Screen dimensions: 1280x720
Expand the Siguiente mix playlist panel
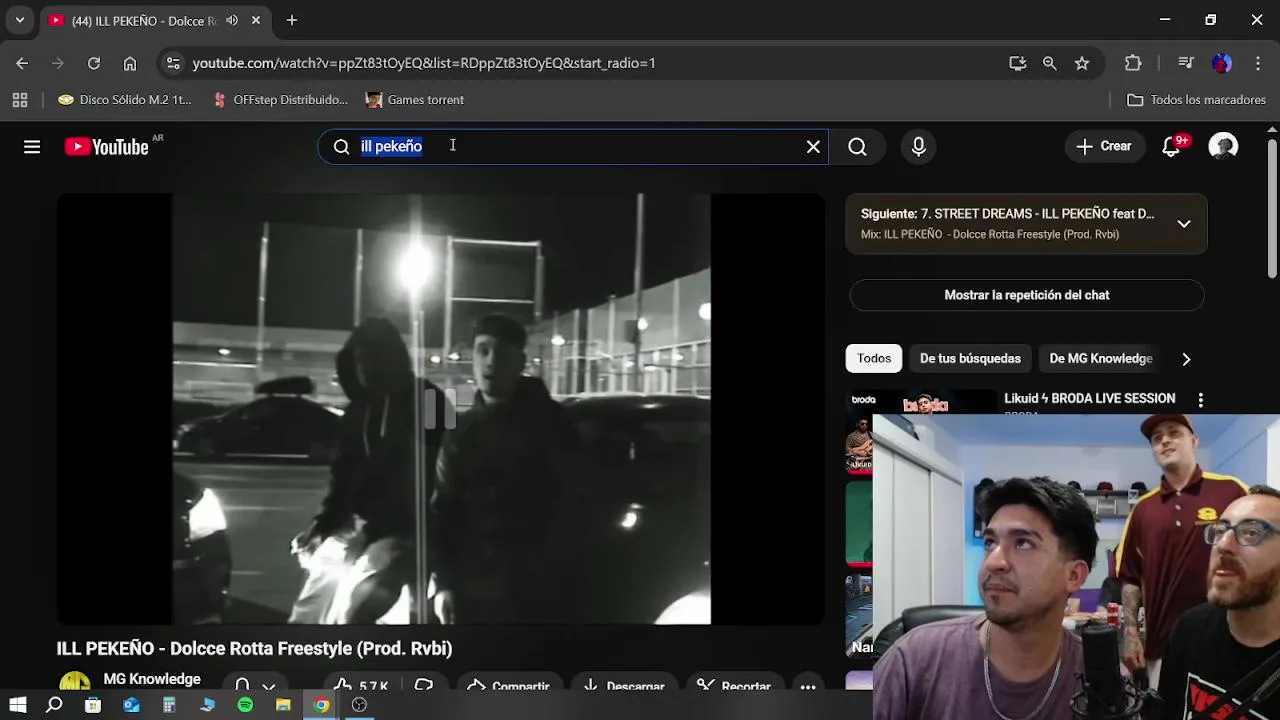(x=1183, y=224)
